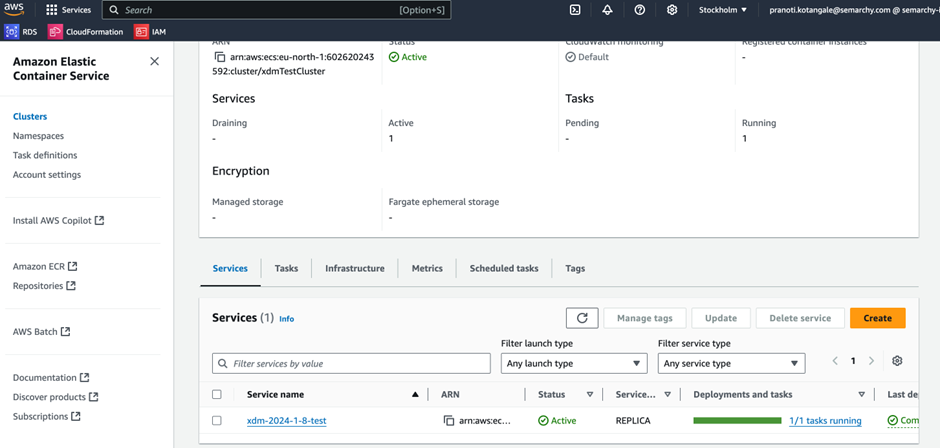The width and height of the screenshot is (940, 448).
Task: Open the notifications bell
Action: coord(607,10)
